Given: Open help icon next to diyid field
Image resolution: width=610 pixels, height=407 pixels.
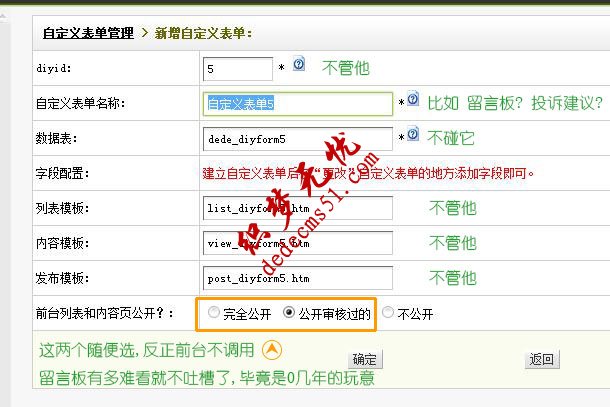Looking at the screenshot, I should 299,64.
